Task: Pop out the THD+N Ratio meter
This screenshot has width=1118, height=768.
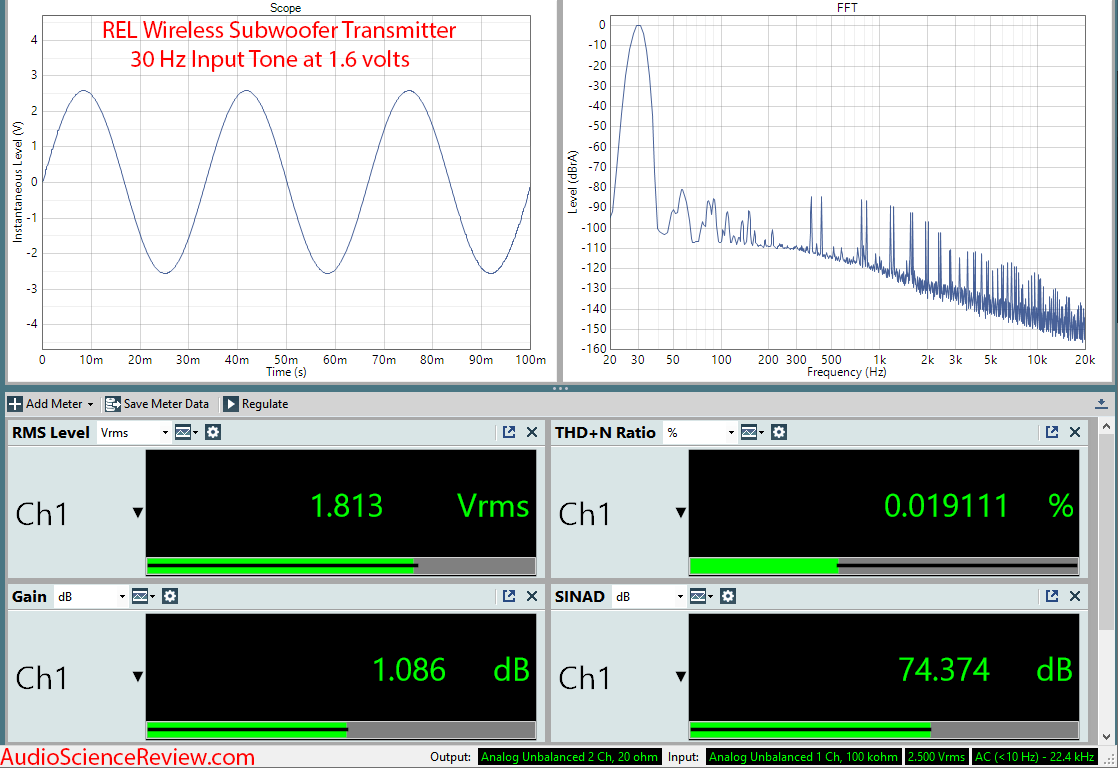Action: pyautogui.click(x=1052, y=432)
